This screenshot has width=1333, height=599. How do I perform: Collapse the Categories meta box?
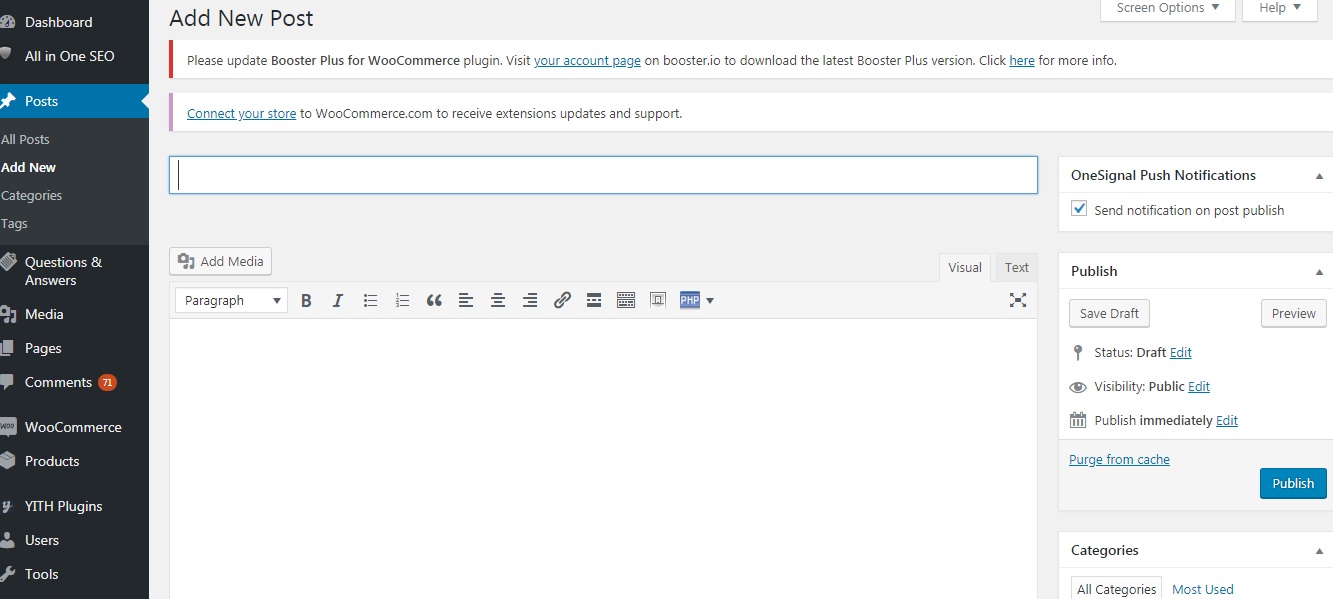[1319, 550]
